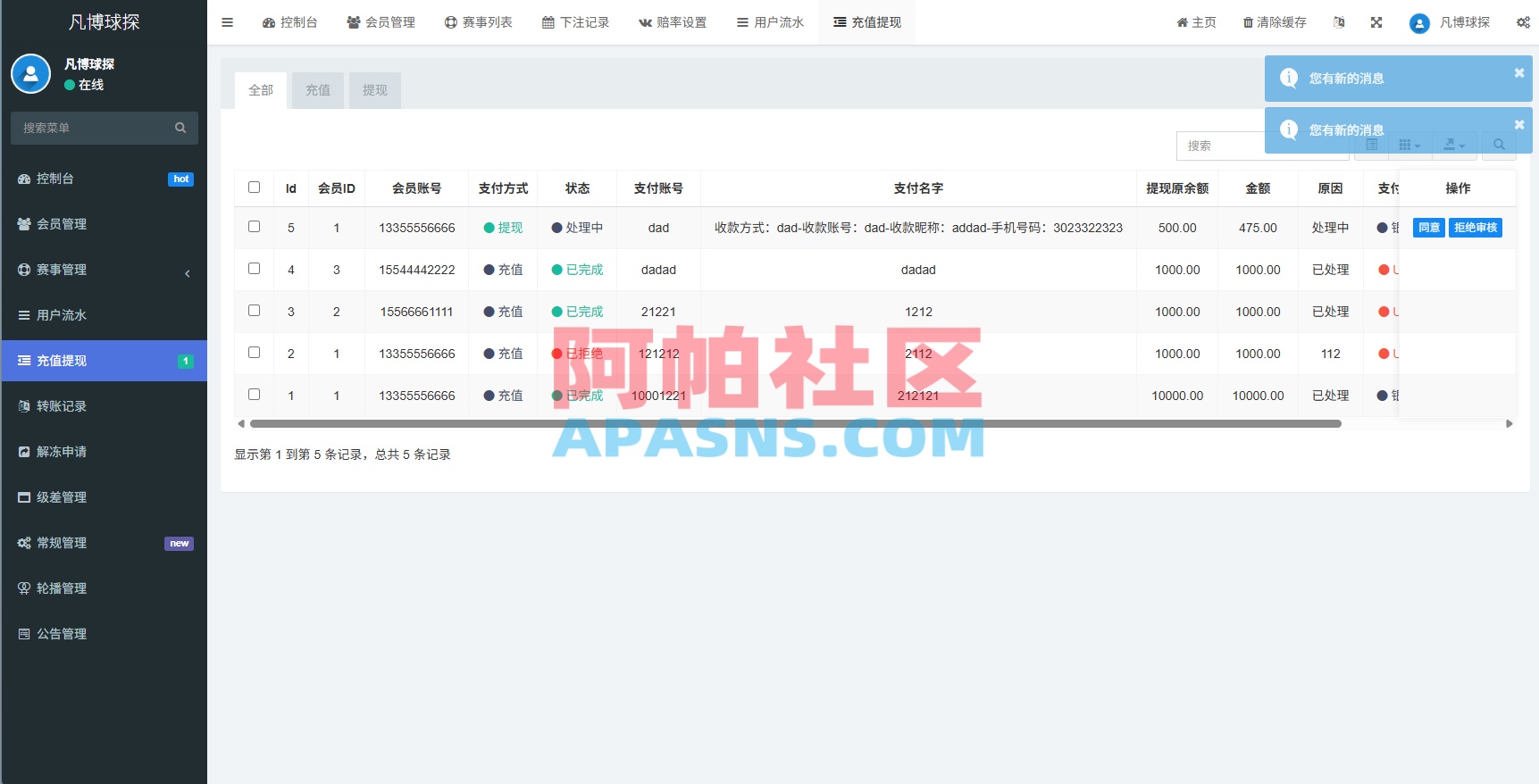
Task: Dismiss the lower 您有新的消息 notification
Action: pyautogui.click(x=1519, y=125)
